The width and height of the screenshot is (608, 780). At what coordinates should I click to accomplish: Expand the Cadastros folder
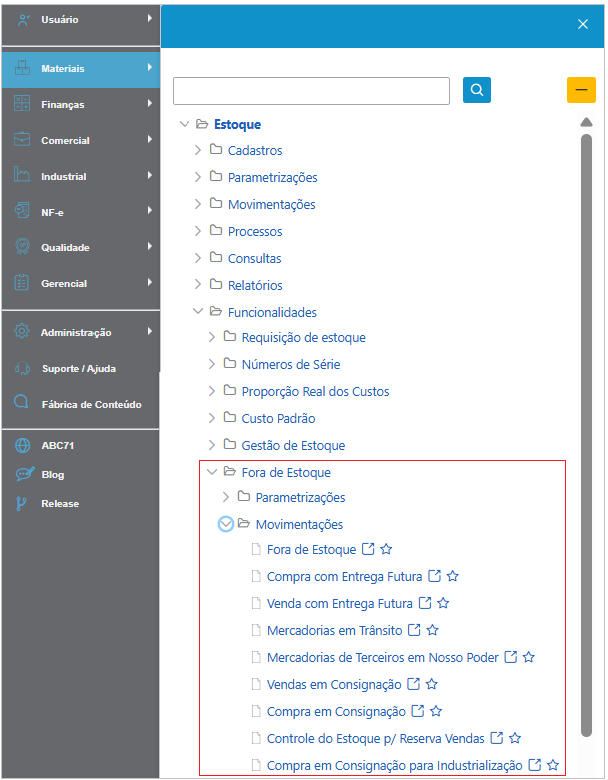point(197,150)
